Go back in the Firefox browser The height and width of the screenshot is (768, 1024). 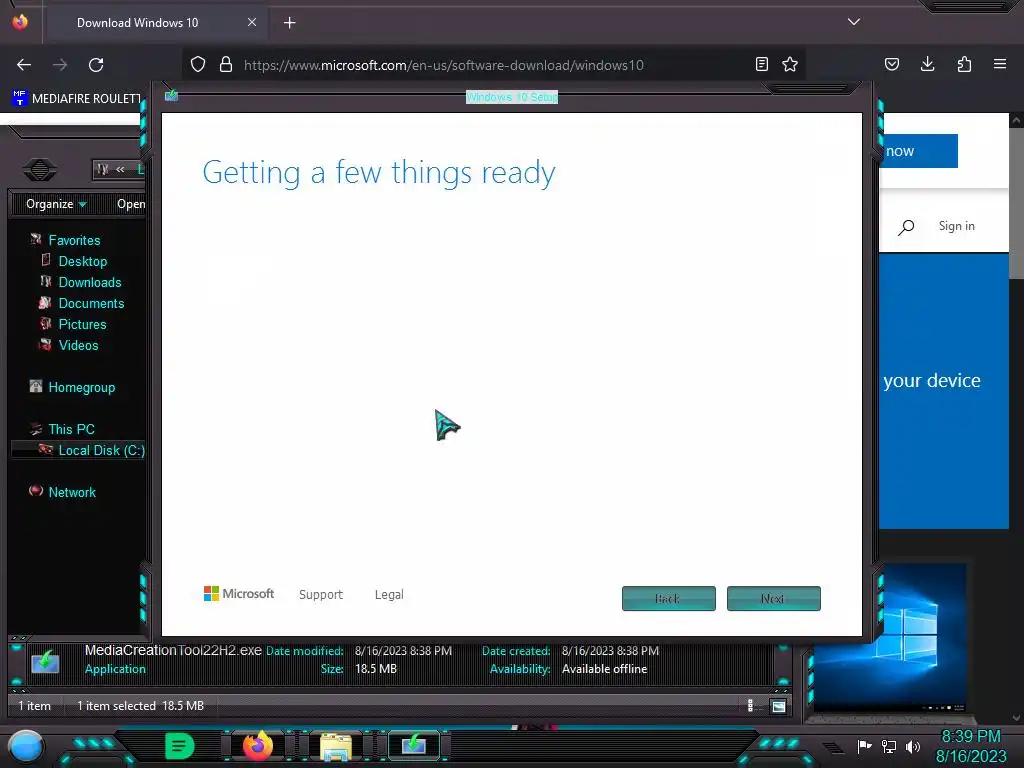click(x=24, y=65)
